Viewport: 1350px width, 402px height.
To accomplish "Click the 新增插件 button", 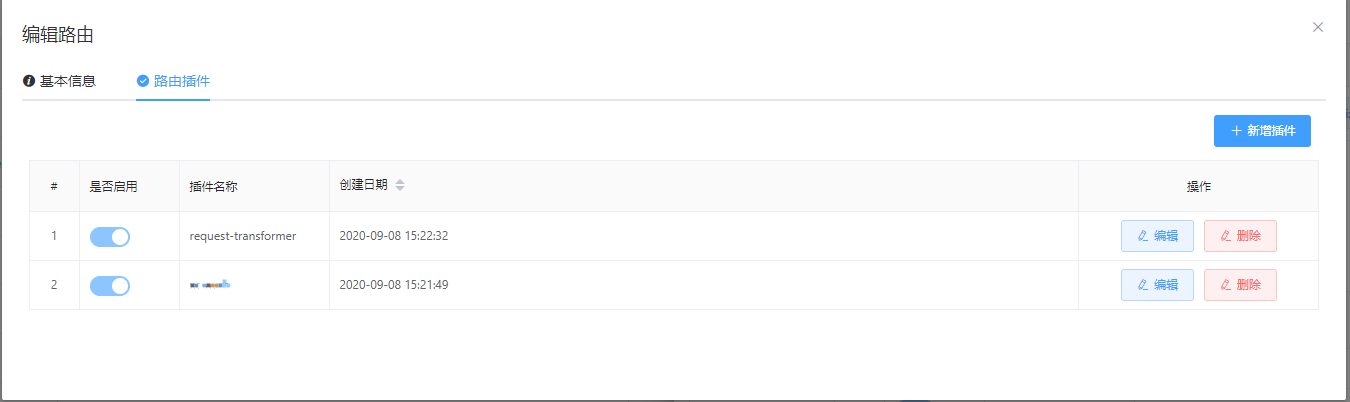I will [1262, 131].
